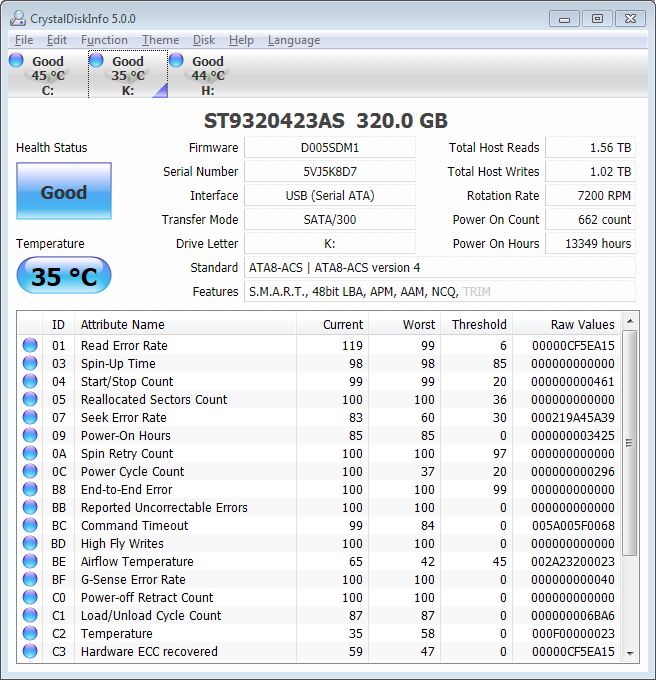
Task: Select the H: drive tab
Action: tap(208, 75)
